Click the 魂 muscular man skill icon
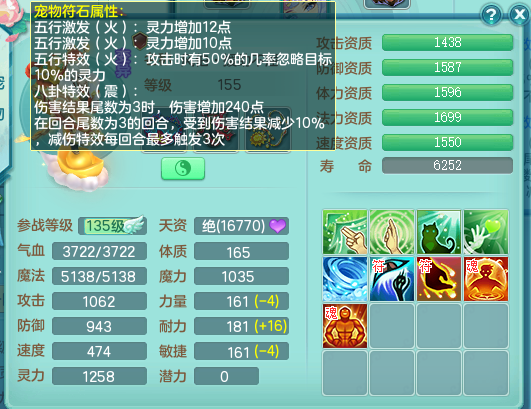531x409 pixels. 345,326
